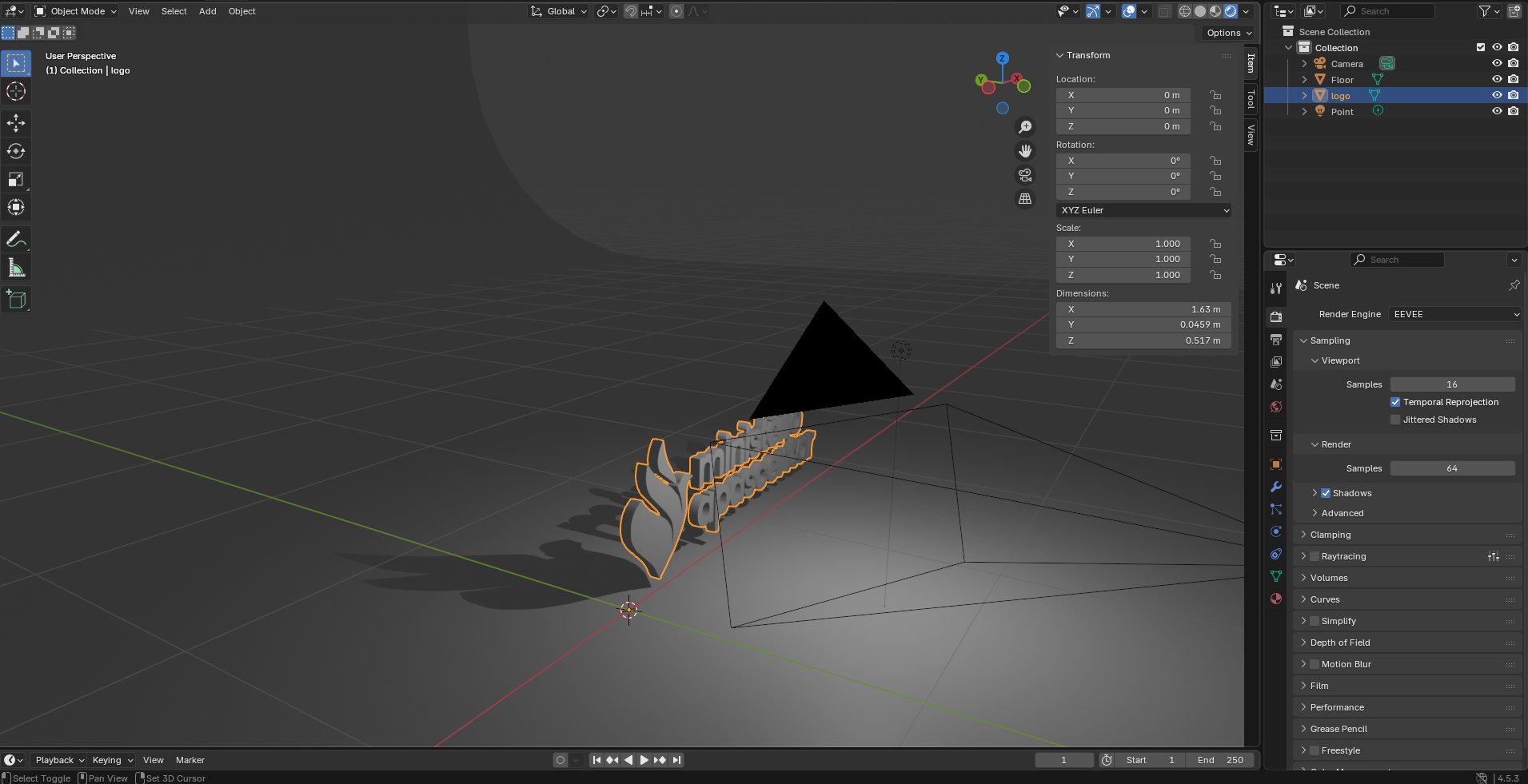The height and width of the screenshot is (784, 1528).
Task: Choose the Add Cube tool
Action: (x=16, y=300)
